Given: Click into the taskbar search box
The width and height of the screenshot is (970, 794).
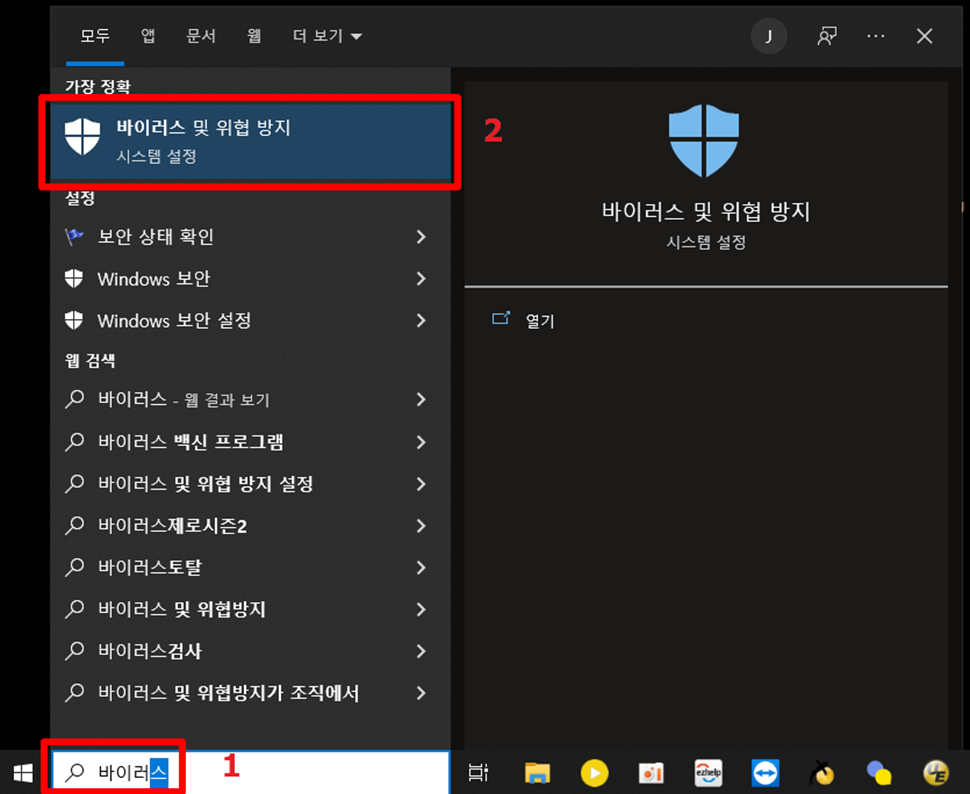Looking at the screenshot, I should pyautogui.click(x=251, y=772).
